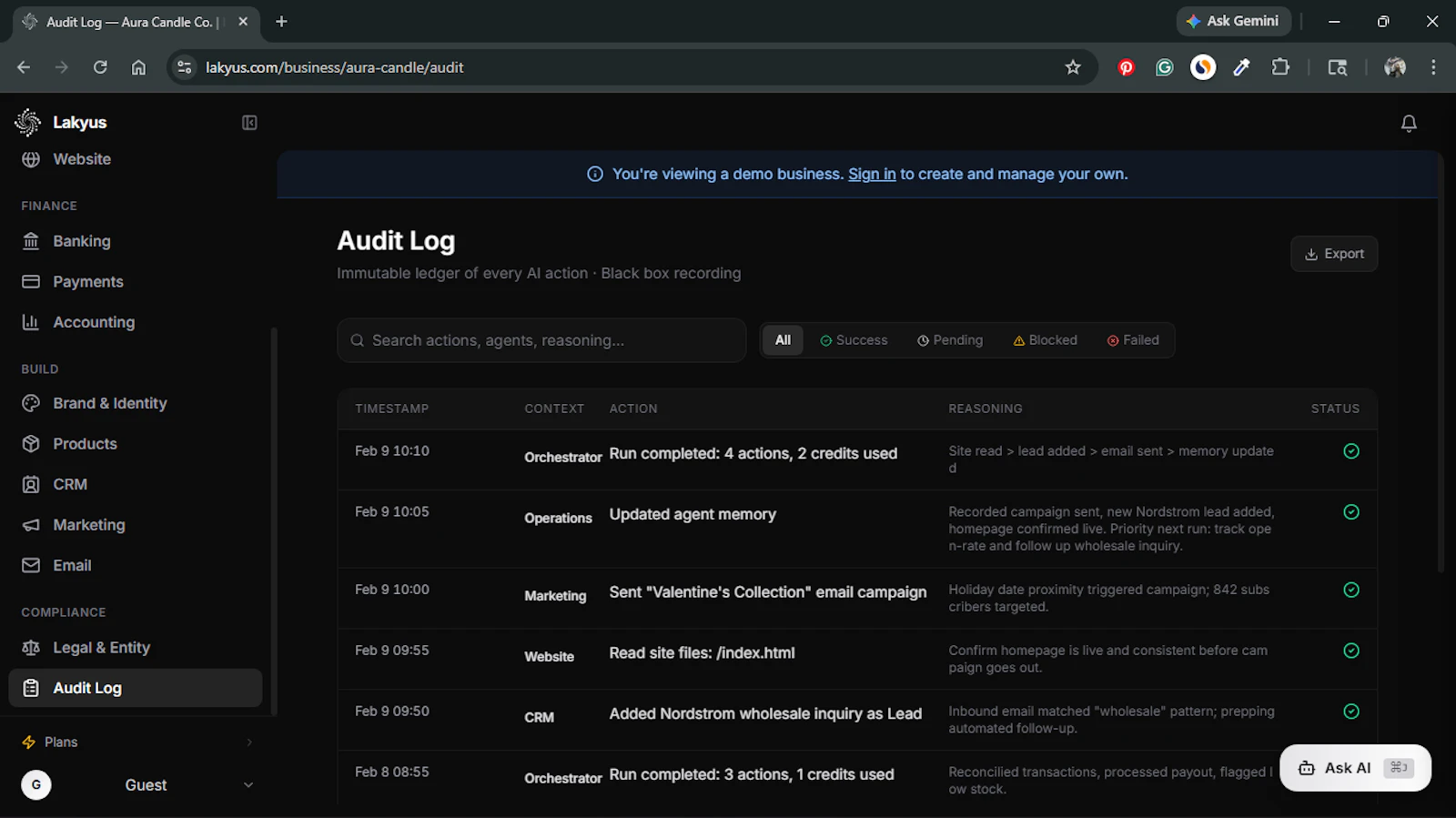Open the Pinterest browser extension
Image resolution: width=1456 pixels, height=818 pixels.
click(1126, 67)
